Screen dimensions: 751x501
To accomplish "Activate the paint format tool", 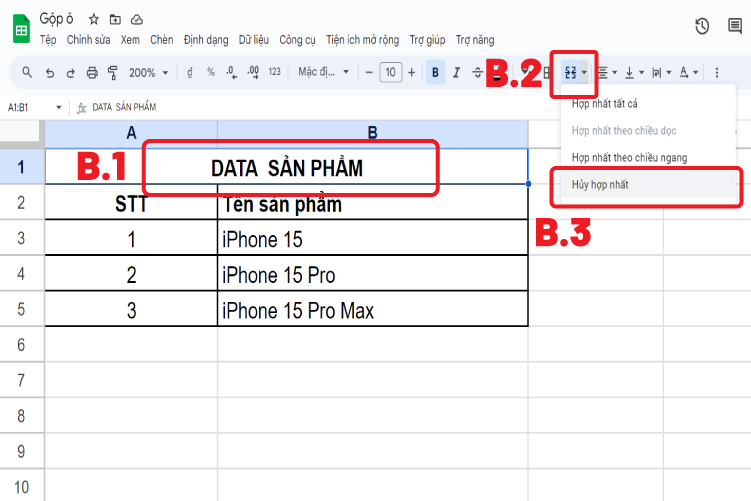I will coord(113,73).
